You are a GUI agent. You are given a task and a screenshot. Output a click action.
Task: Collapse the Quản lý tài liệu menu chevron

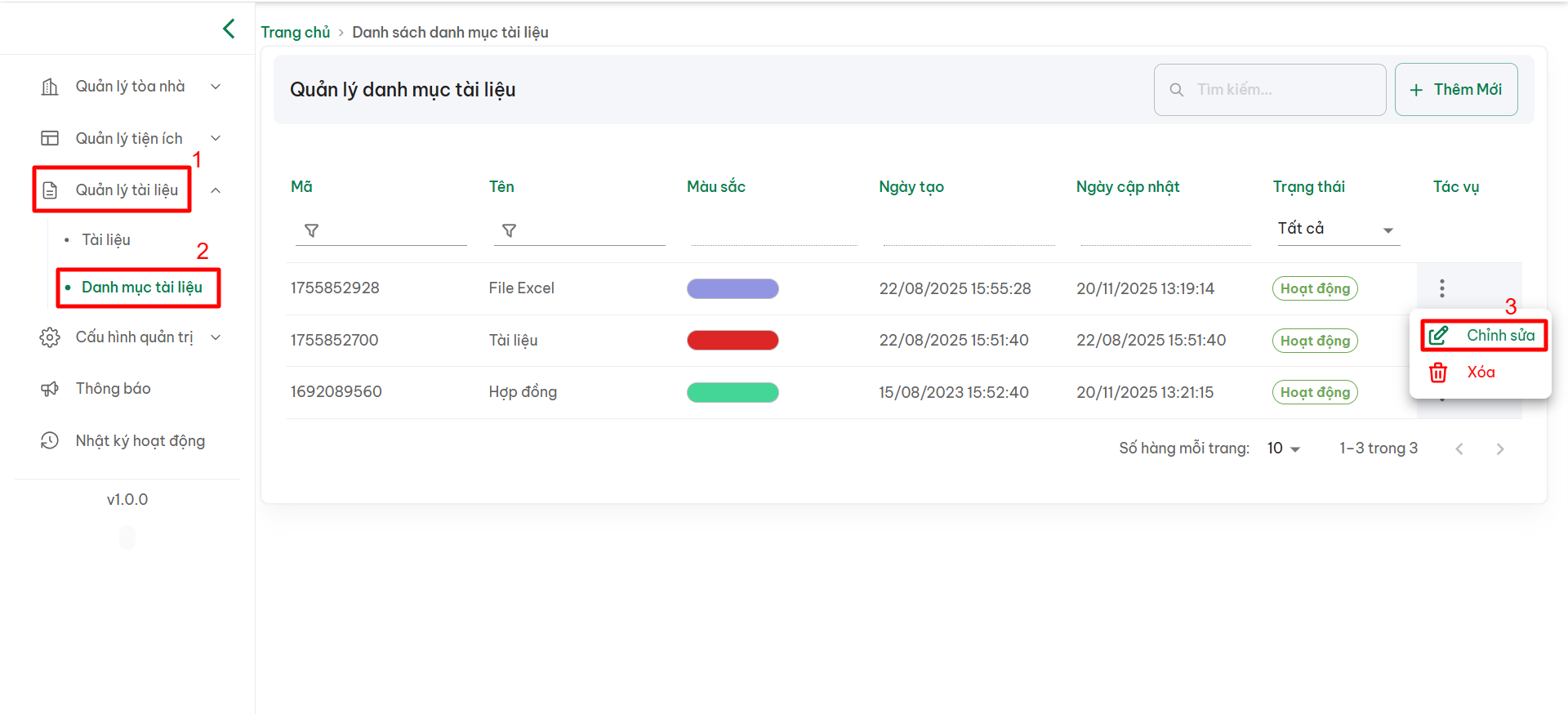coord(216,190)
